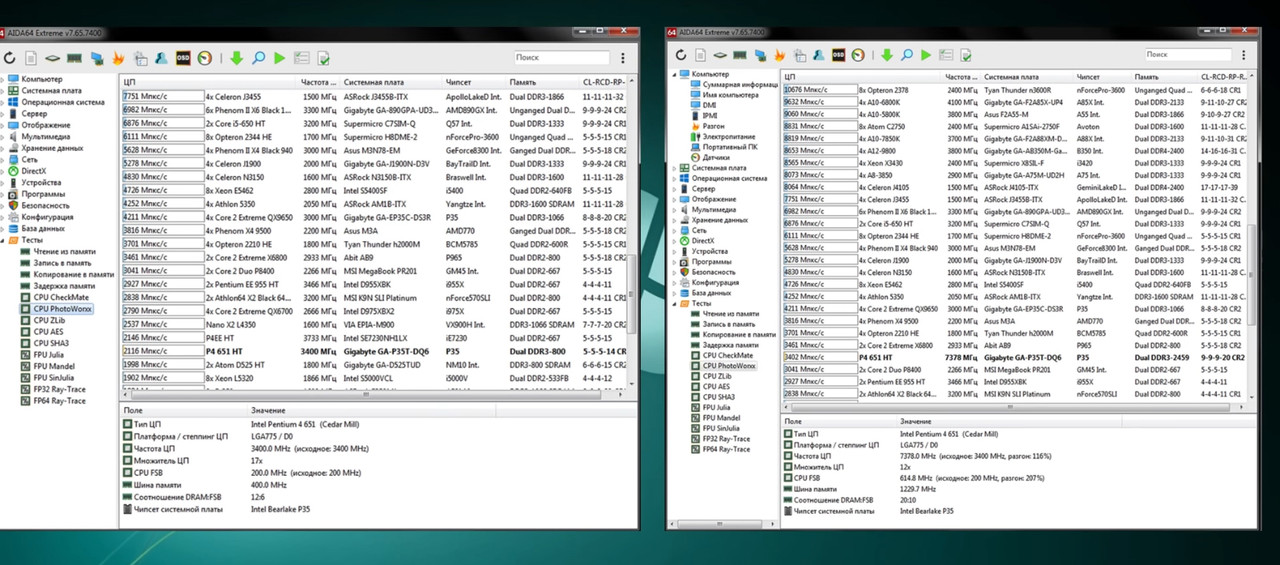Click the RAM module icon in the right window toolbar
The height and width of the screenshot is (565, 1280).
tap(739, 55)
